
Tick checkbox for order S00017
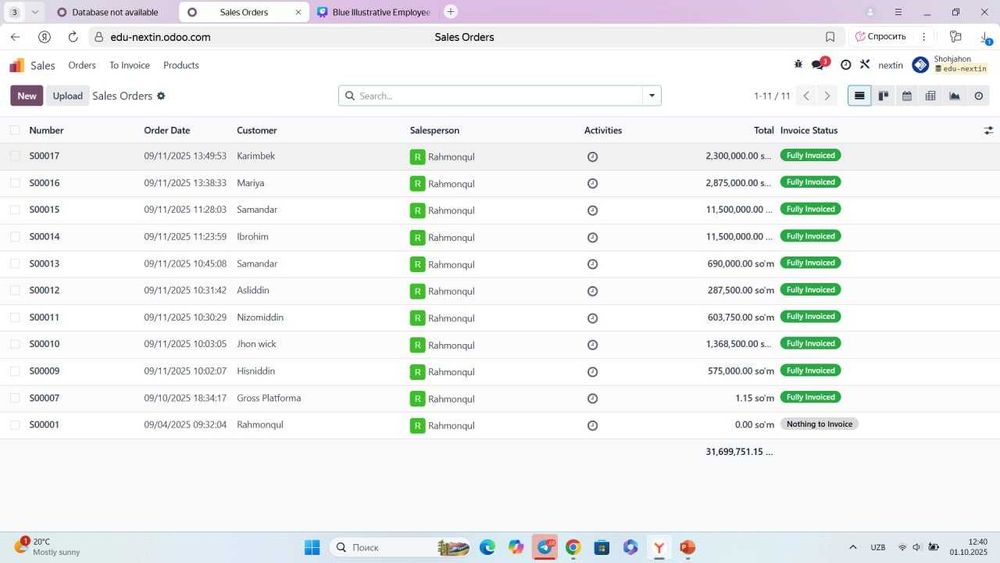(x=15, y=156)
